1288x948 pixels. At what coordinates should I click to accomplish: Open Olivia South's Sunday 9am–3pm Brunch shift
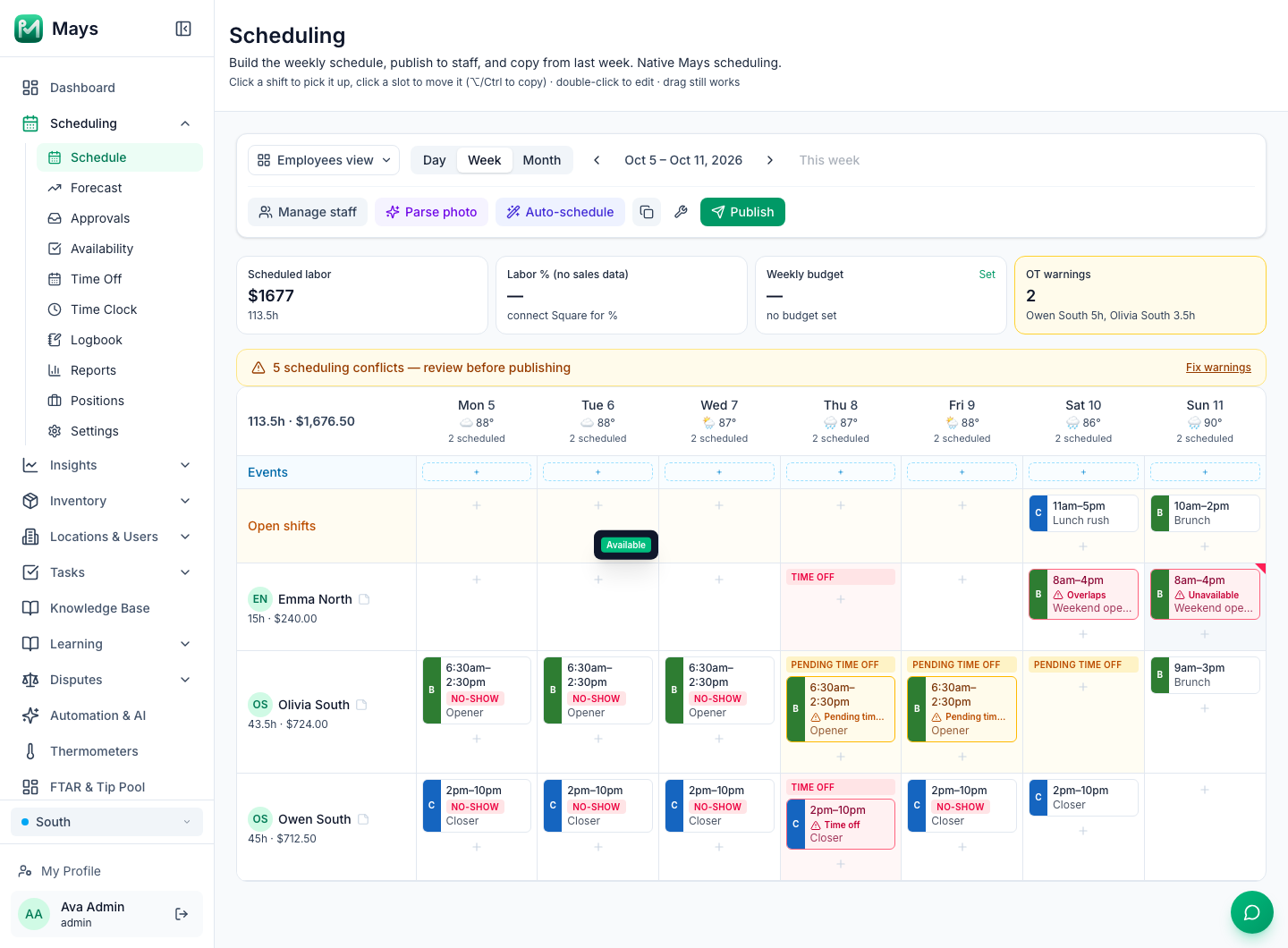click(1205, 675)
